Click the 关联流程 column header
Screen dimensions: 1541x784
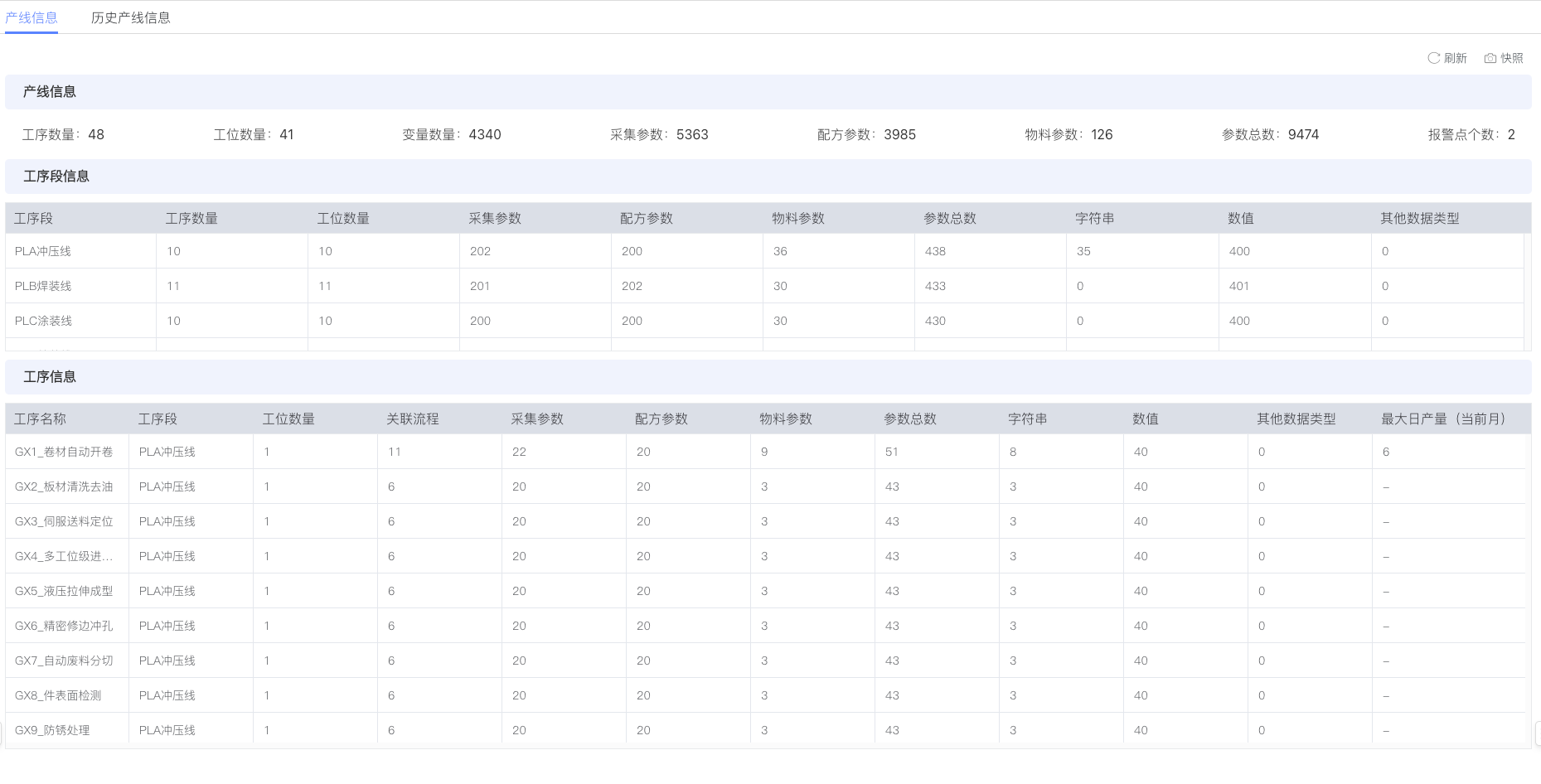[413, 419]
